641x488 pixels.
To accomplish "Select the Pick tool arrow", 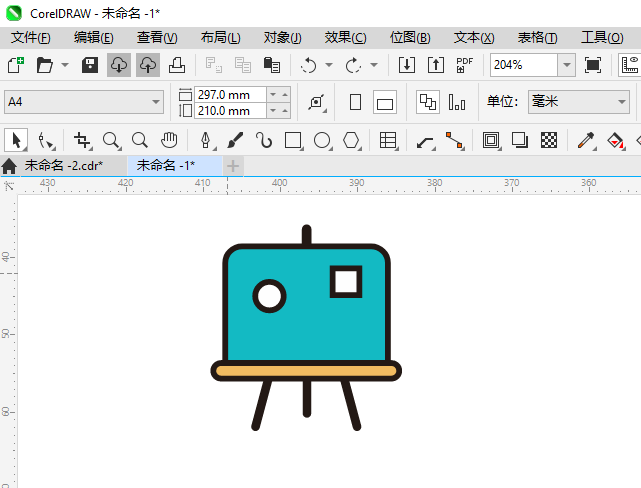I will tap(16, 141).
